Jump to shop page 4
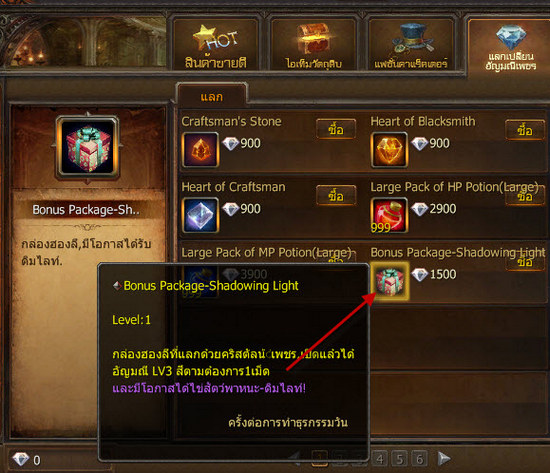Image resolution: width=550 pixels, height=473 pixels. click(380, 459)
